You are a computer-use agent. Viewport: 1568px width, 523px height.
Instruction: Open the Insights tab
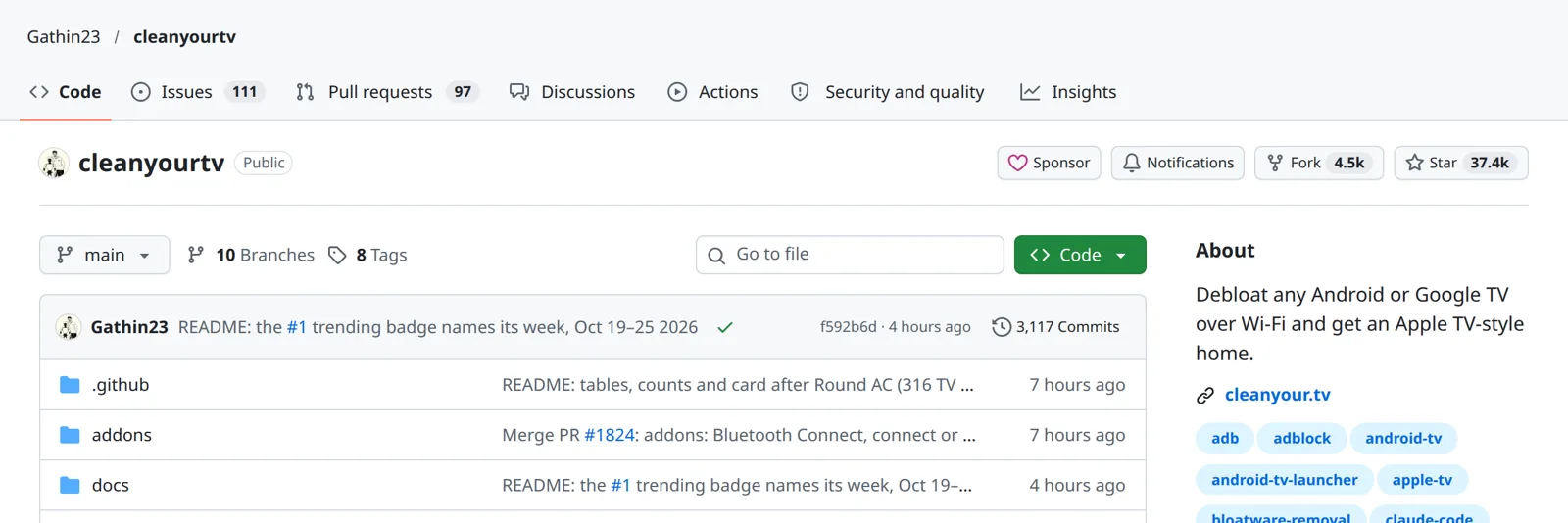(1068, 92)
